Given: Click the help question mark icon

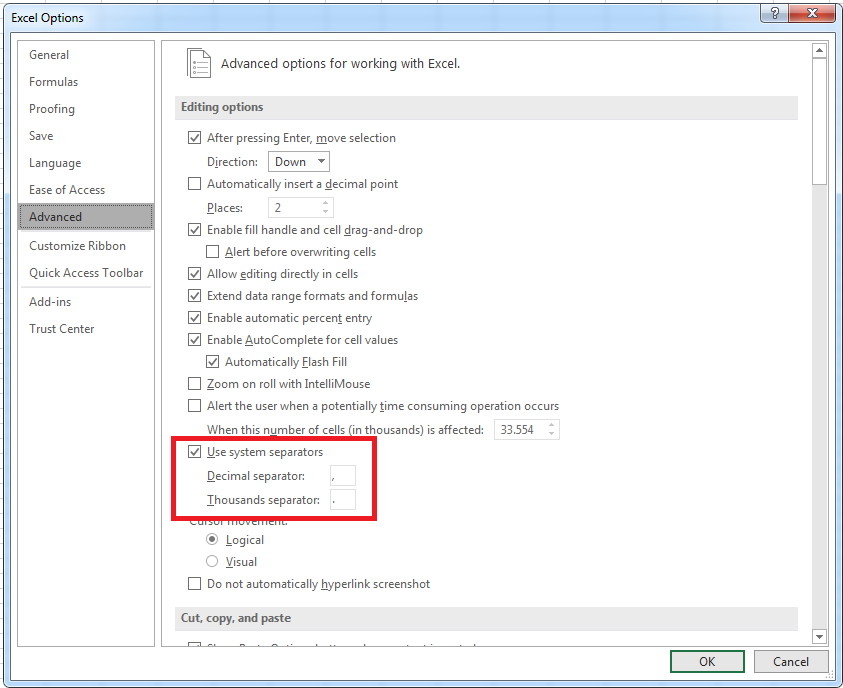Looking at the screenshot, I should click(774, 13).
